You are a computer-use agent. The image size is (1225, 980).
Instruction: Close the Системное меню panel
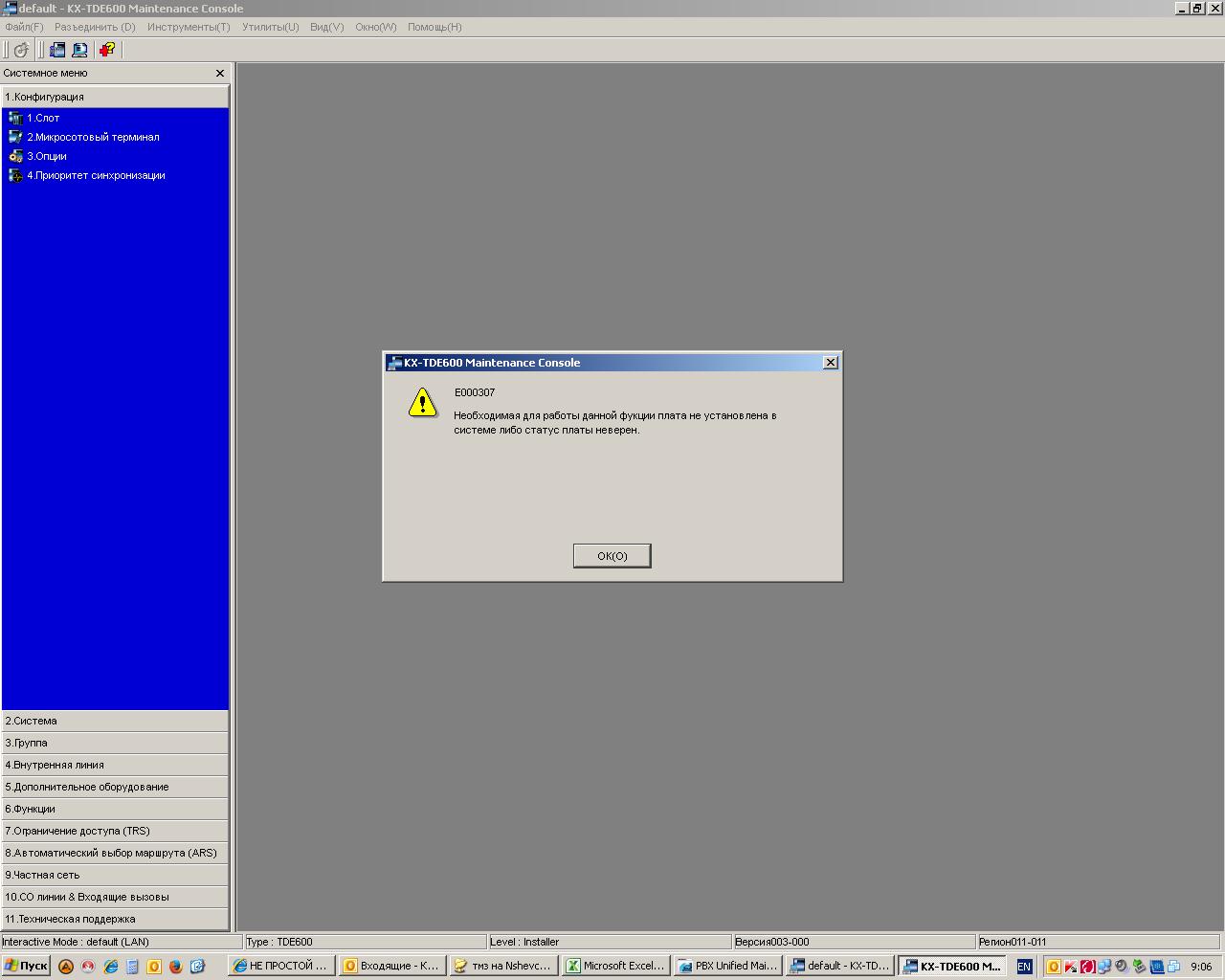[219, 73]
